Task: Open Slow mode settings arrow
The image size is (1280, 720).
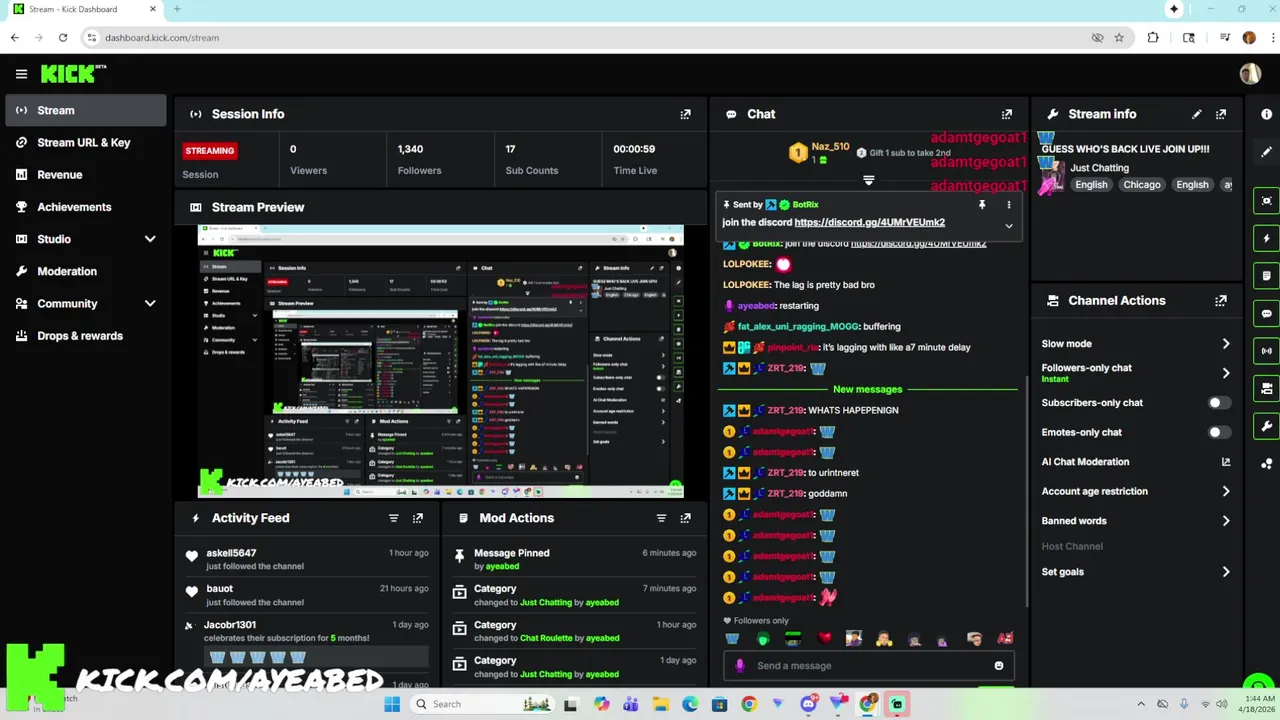Action: [x=1226, y=344]
